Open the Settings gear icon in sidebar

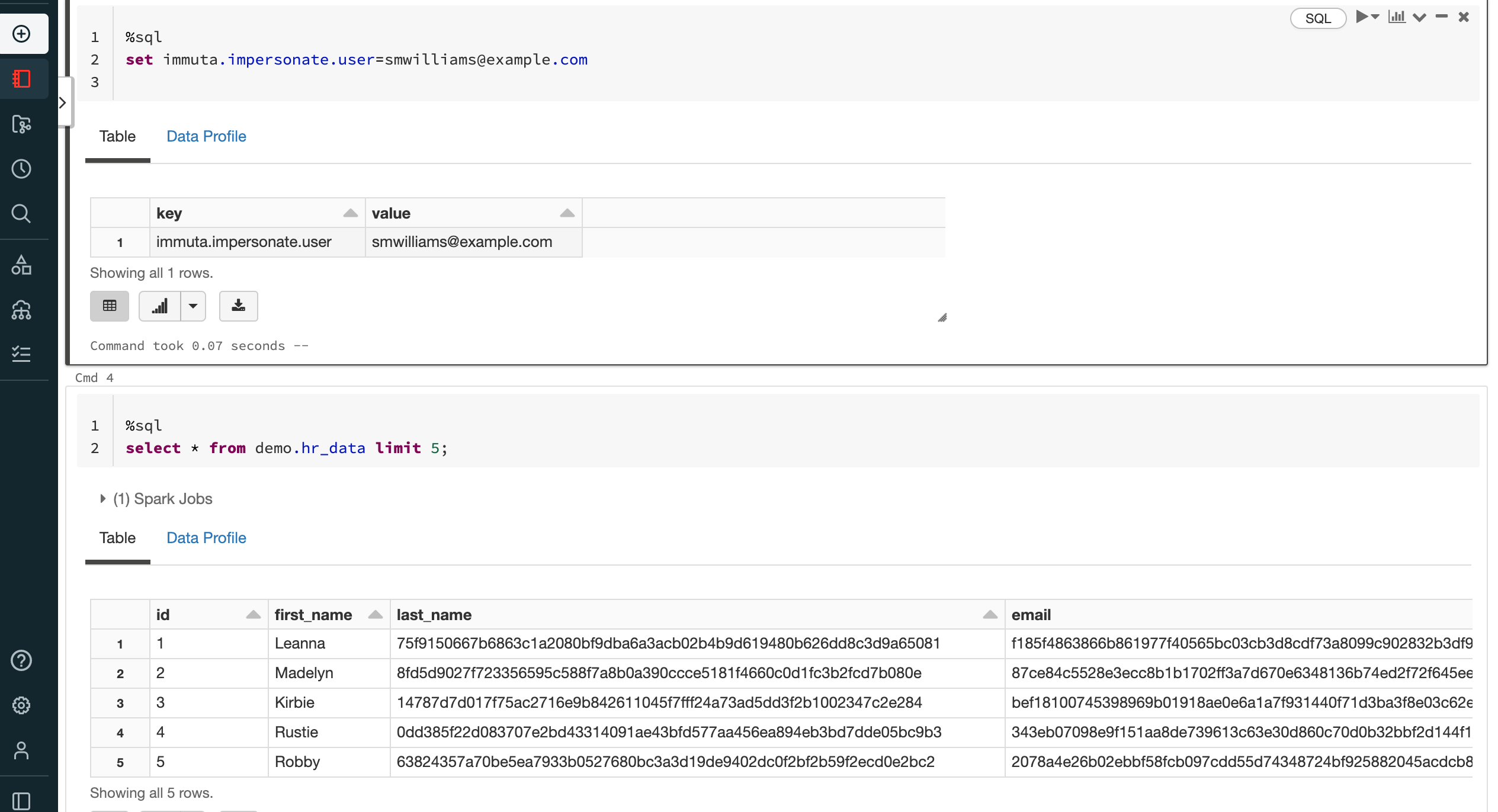tap(22, 705)
